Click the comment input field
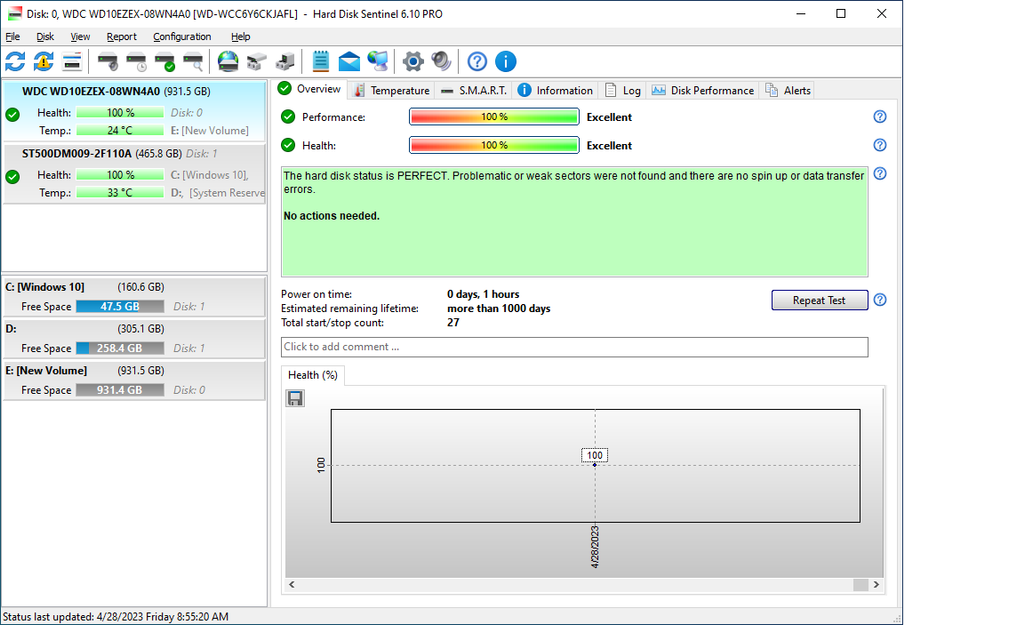 coord(575,347)
